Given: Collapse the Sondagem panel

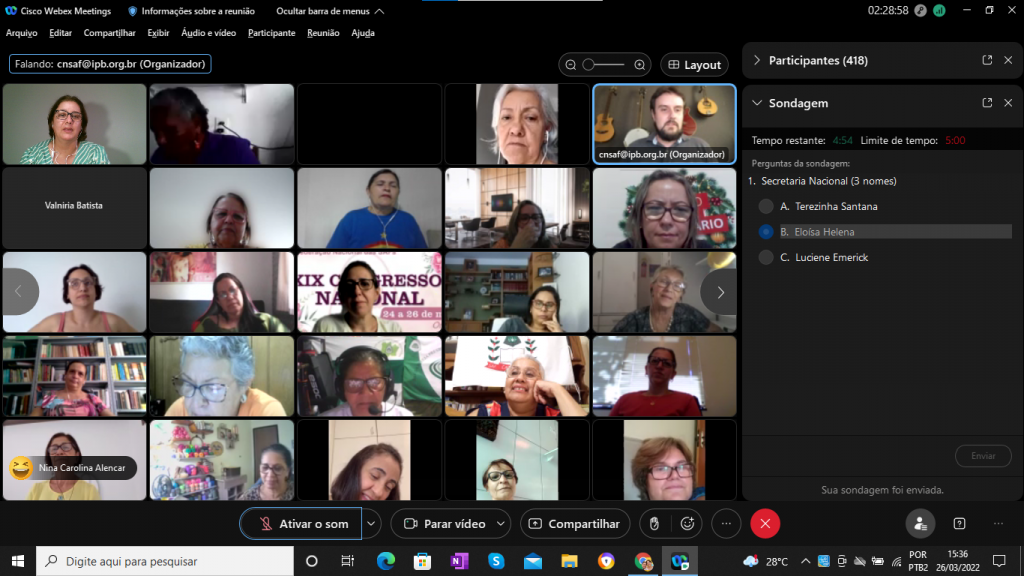Looking at the screenshot, I should (757, 103).
